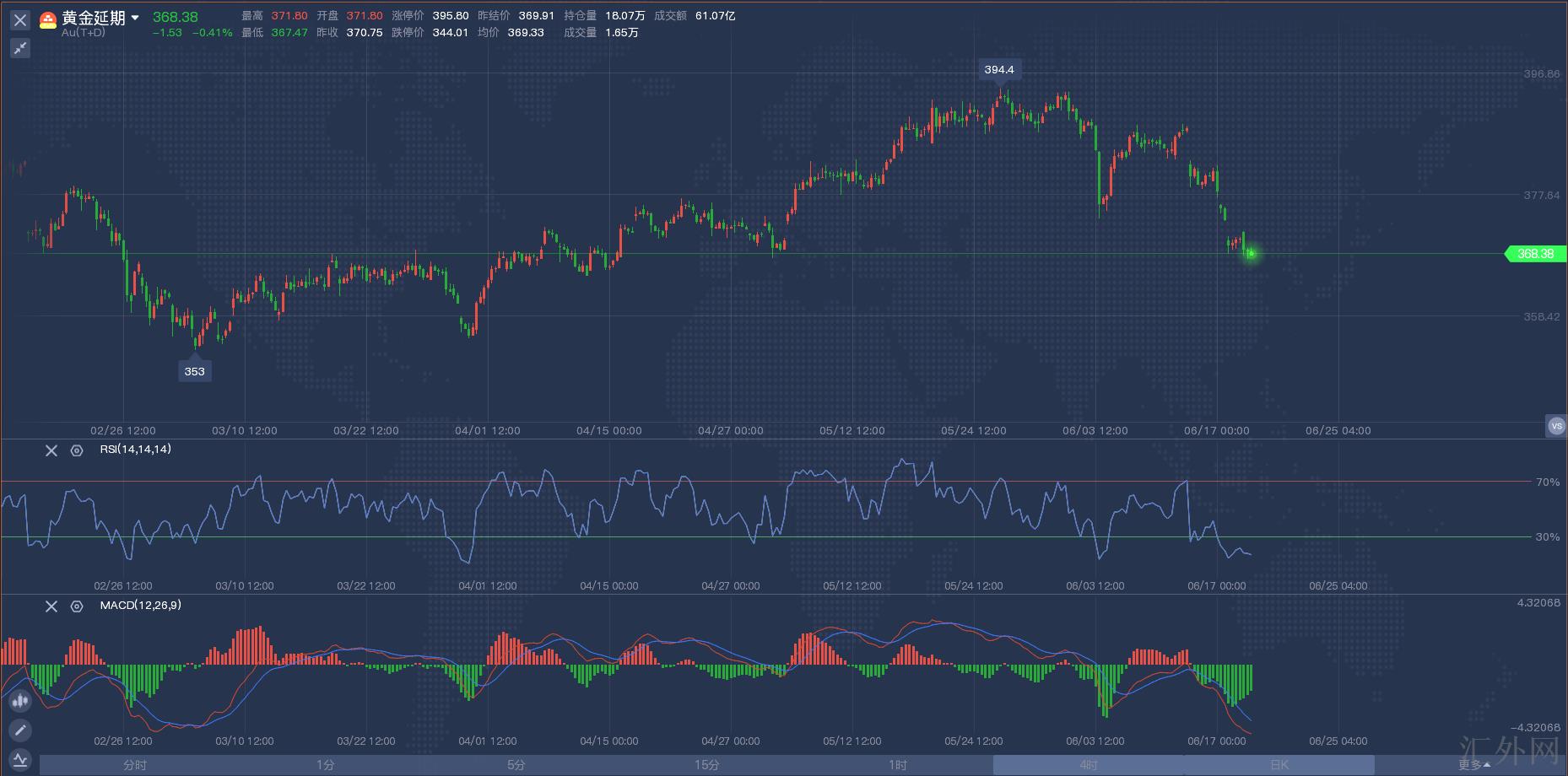The height and width of the screenshot is (776, 1568).
Task: Click the VS compare icon
Action: 1555,426
